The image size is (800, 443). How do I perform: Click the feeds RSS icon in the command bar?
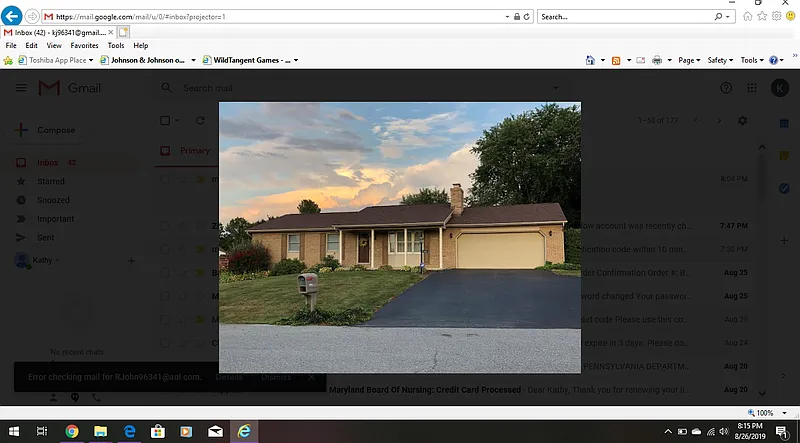pyautogui.click(x=616, y=60)
